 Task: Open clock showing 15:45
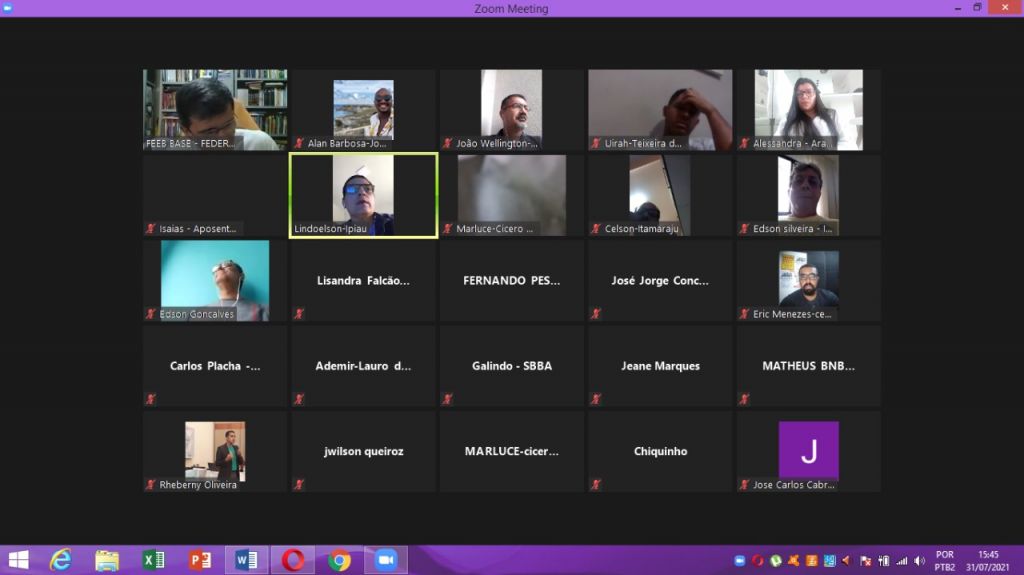988,561
